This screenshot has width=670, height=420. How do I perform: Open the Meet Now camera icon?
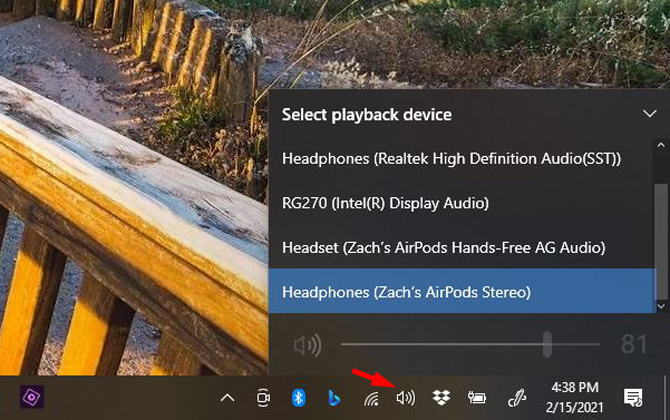click(x=263, y=398)
